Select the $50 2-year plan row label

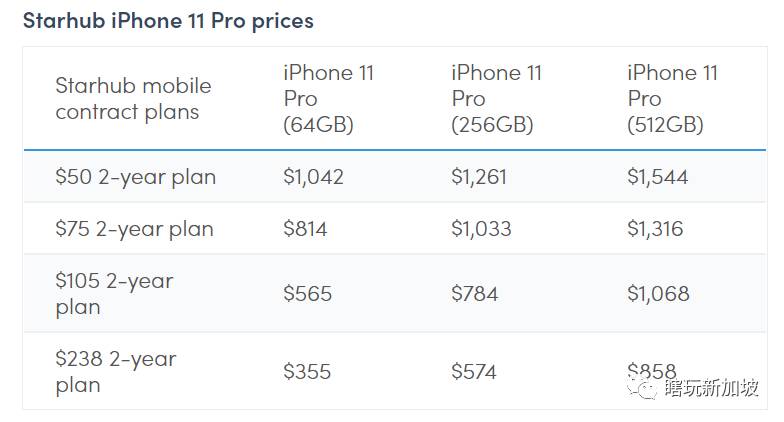point(135,177)
